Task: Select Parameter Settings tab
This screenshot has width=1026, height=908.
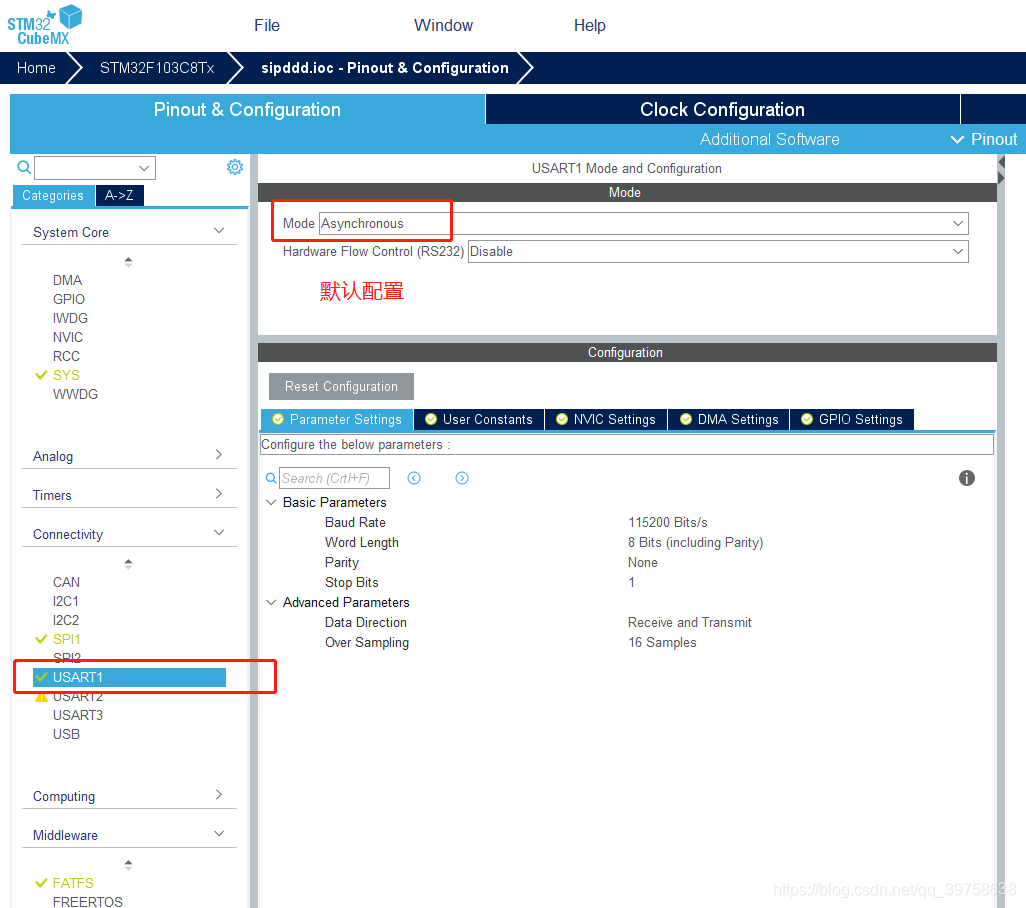Action: point(337,419)
